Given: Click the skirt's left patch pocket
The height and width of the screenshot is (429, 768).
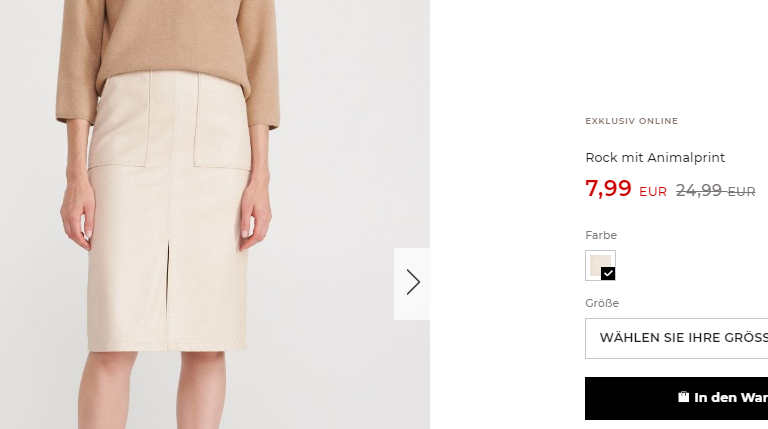Looking at the screenshot, I should point(120,120).
